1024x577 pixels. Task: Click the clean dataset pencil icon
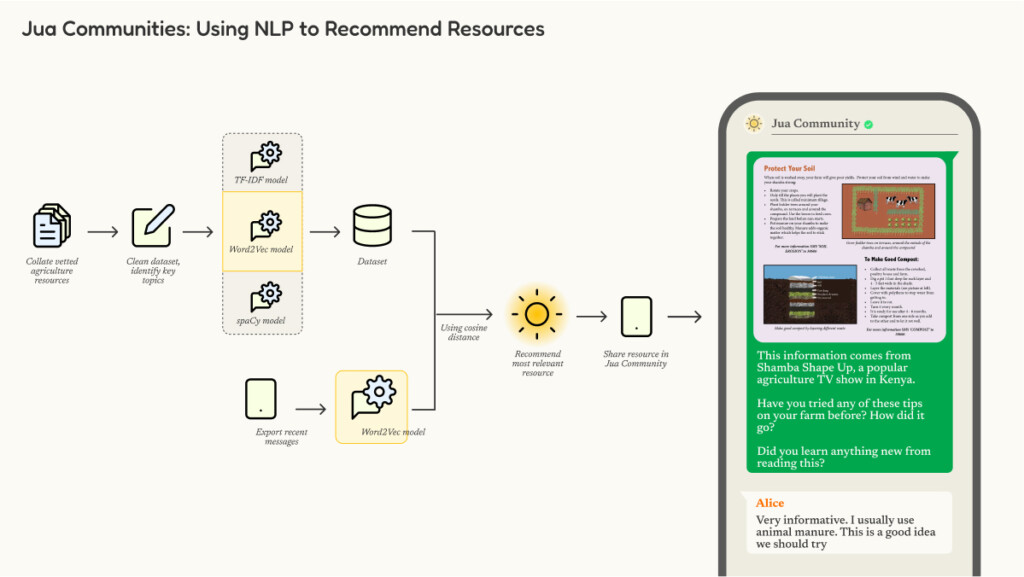tap(152, 225)
